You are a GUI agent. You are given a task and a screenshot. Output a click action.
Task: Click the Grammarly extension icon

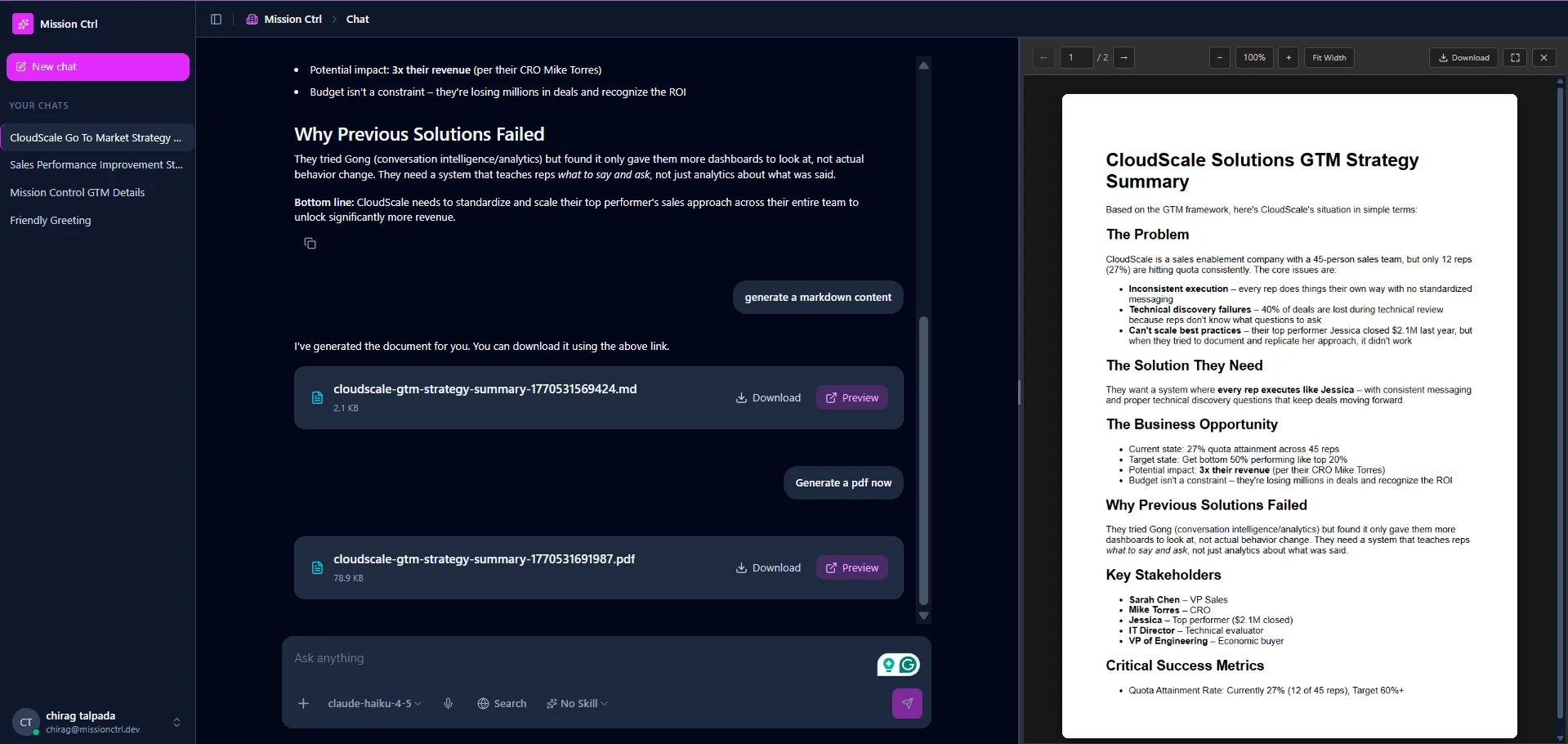pos(908,665)
